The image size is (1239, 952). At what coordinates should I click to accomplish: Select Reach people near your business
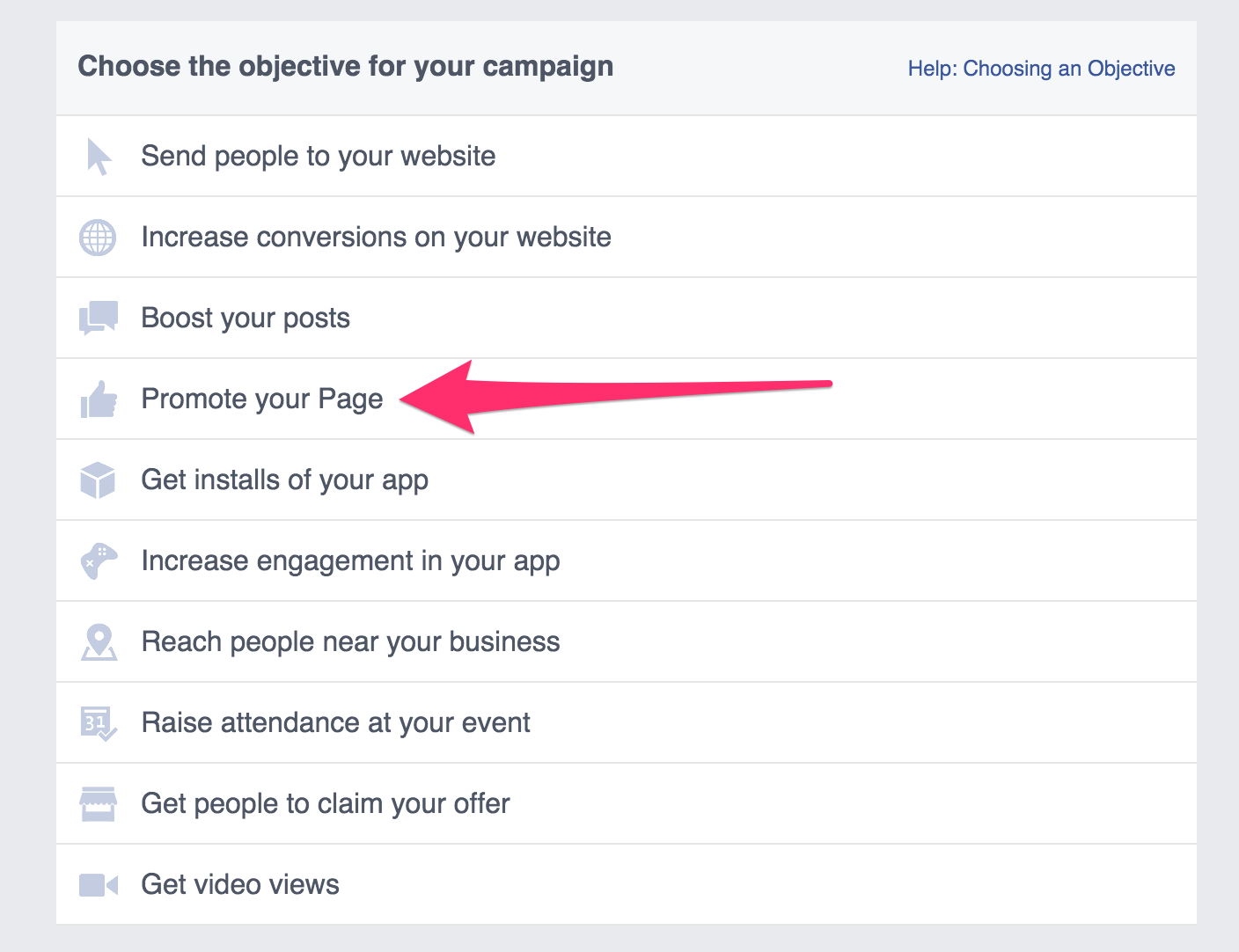point(627,641)
